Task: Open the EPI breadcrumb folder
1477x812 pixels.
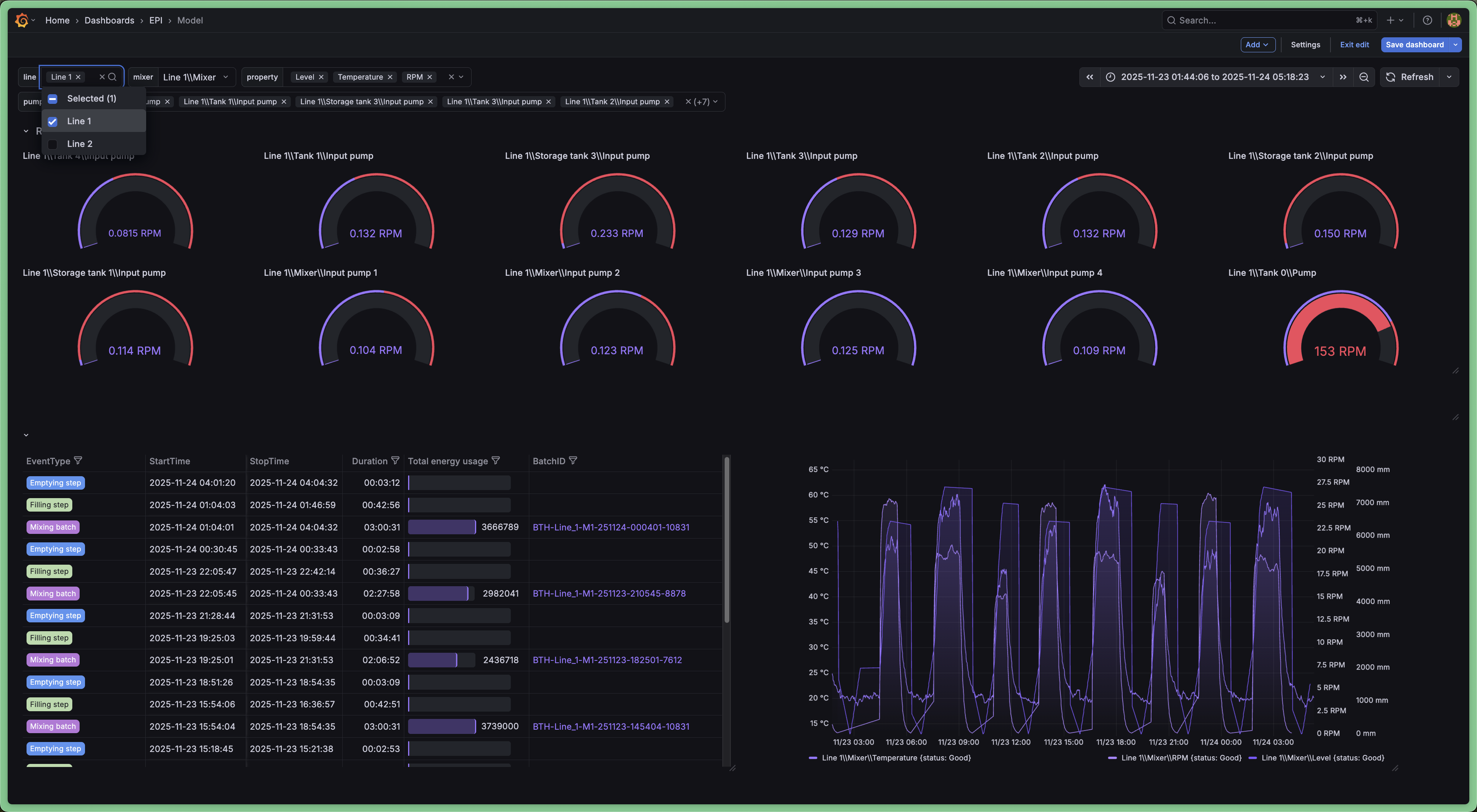Action: [155, 20]
